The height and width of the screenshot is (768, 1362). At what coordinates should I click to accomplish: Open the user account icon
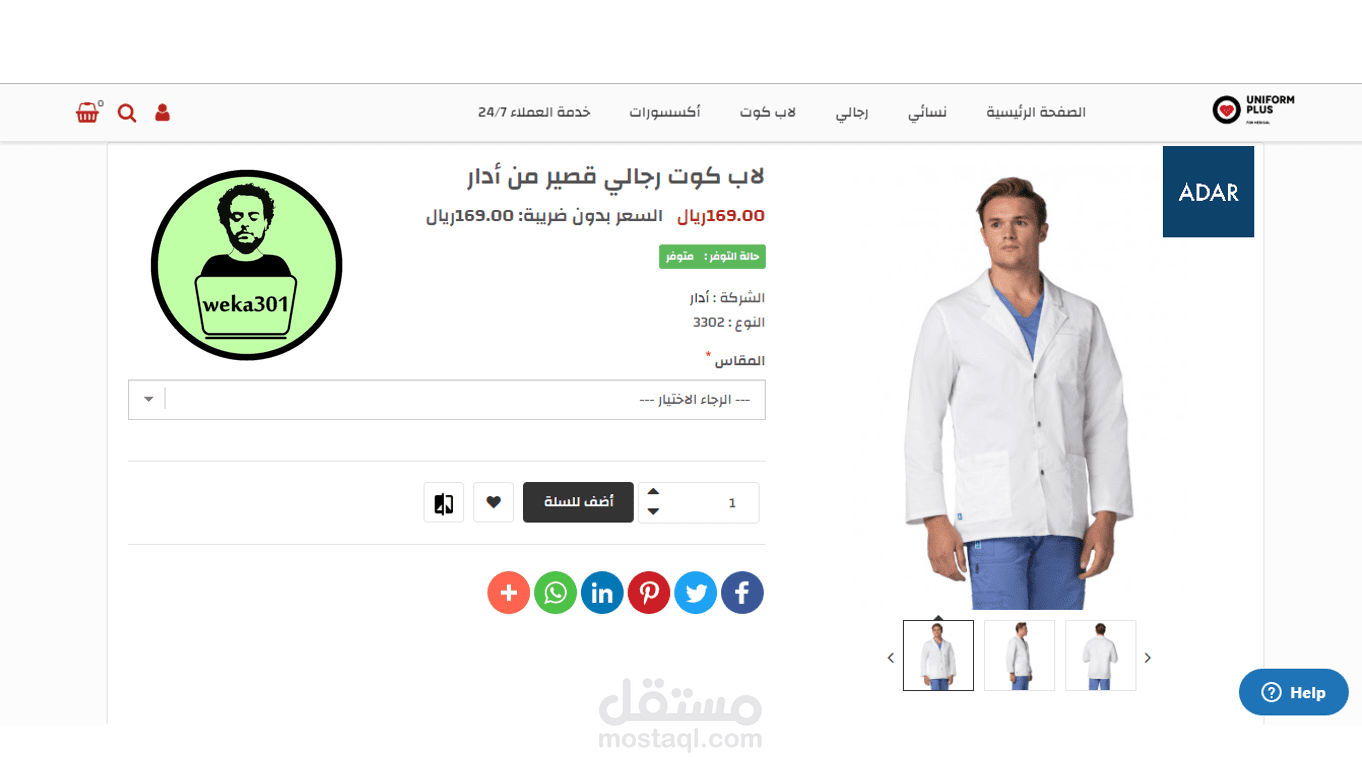click(x=163, y=113)
